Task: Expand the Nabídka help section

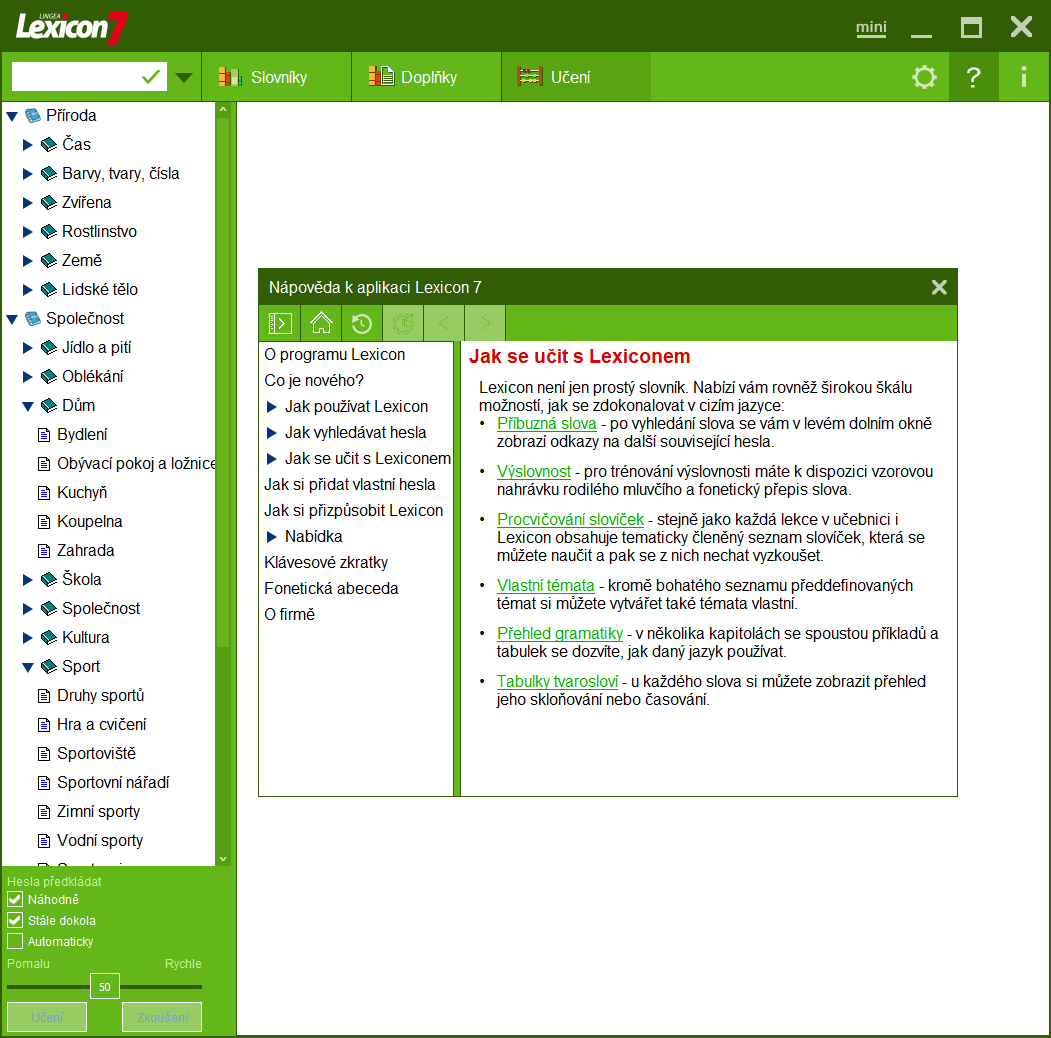Action: 271,537
